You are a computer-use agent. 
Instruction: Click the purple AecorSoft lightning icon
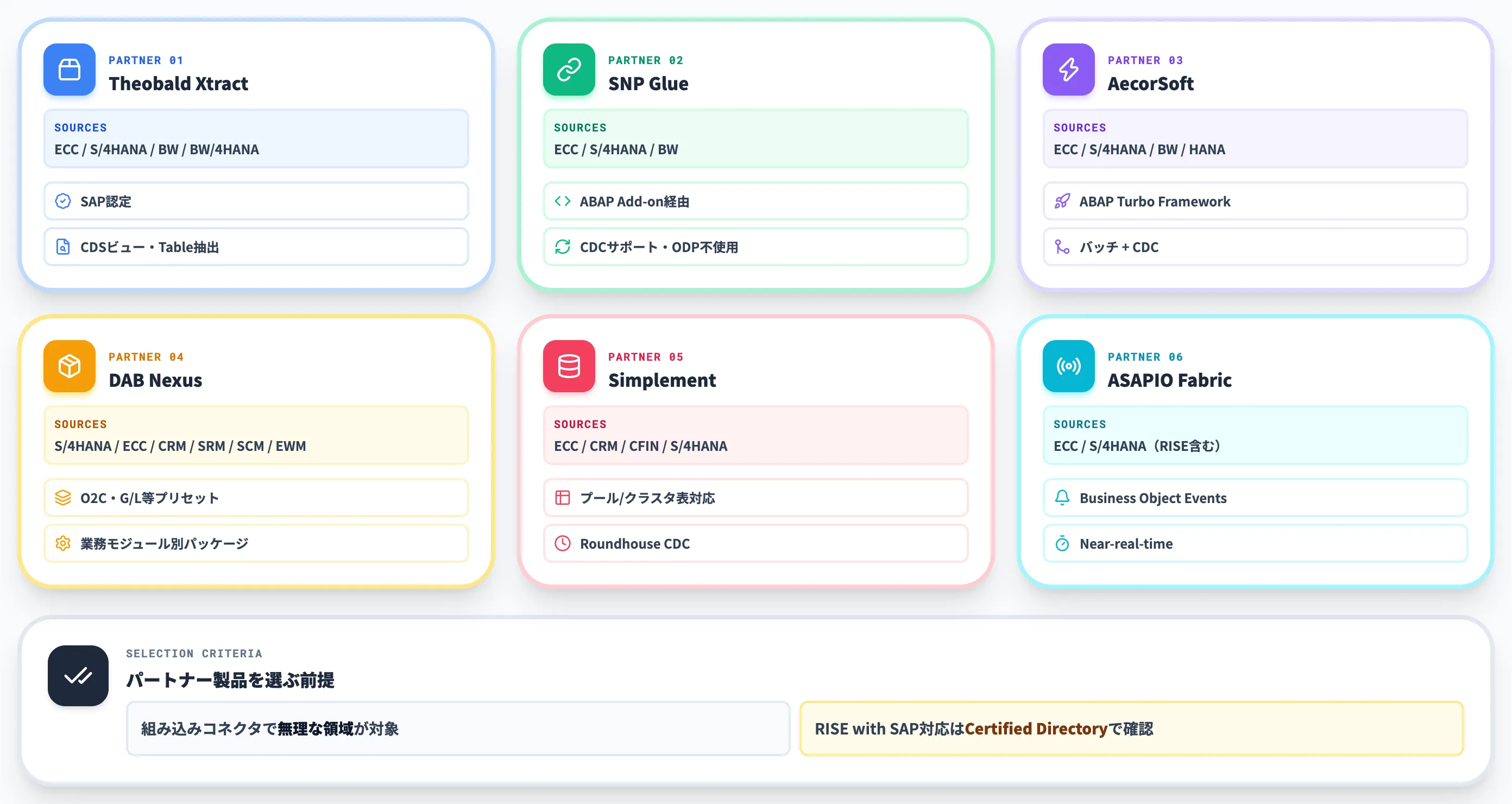1068,70
